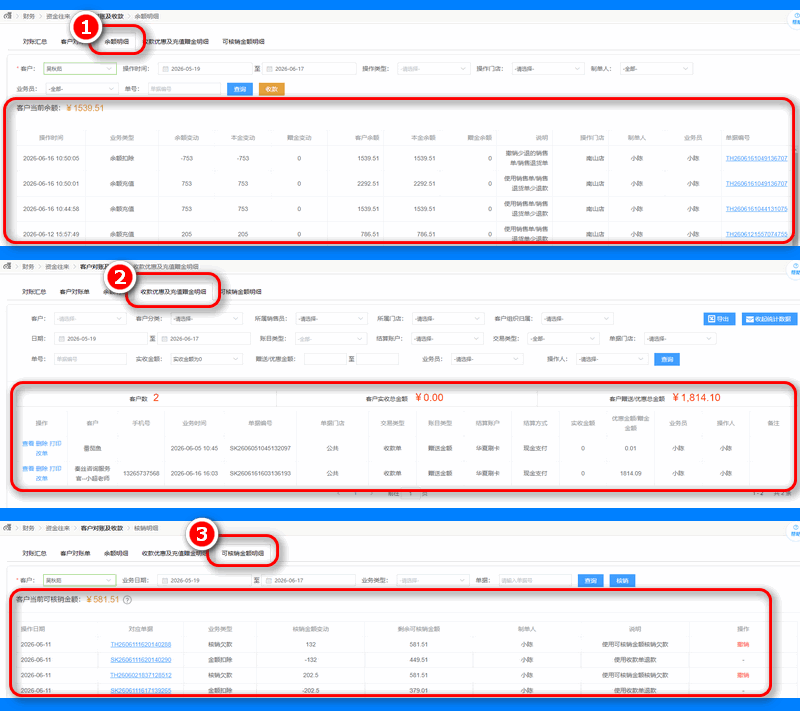Open 余额明细 tab in panel 3
Viewport: 800px width, 711px height.
116,553
